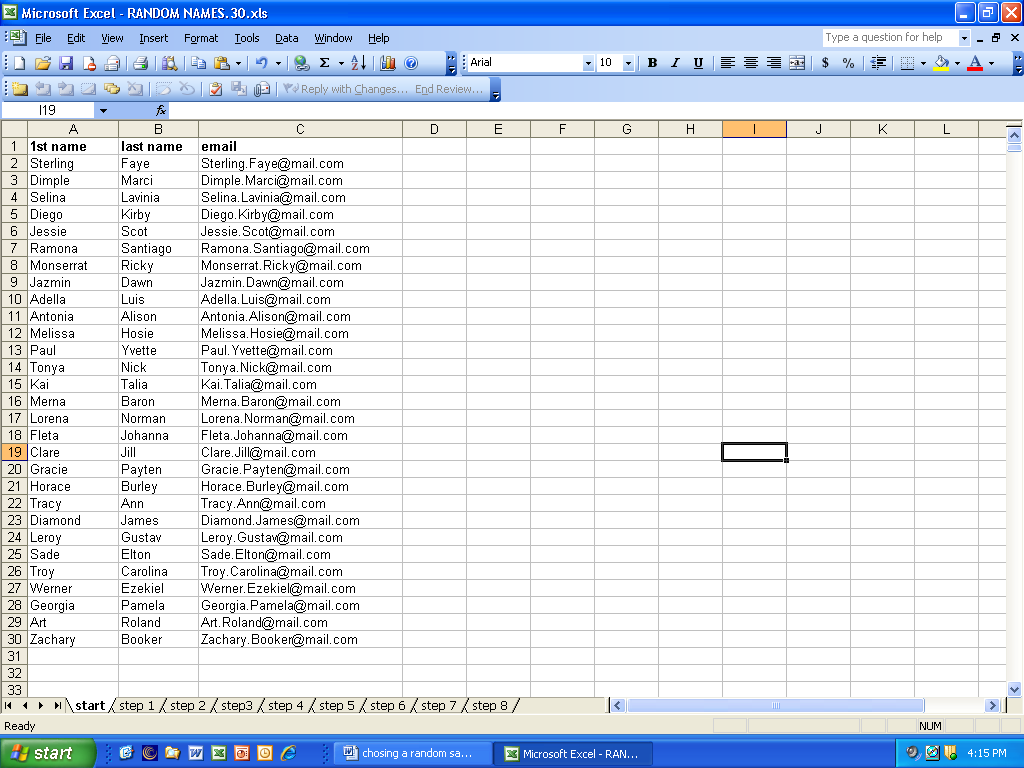Apply red Font Color letter A
Image resolution: width=1024 pixels, height=768 pixels.
click(975, 63)
